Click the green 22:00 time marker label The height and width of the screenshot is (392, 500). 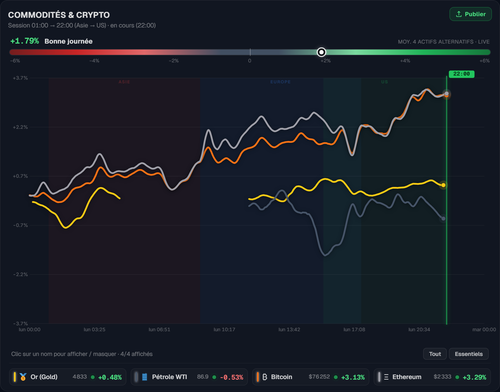(x=462, y=74)
